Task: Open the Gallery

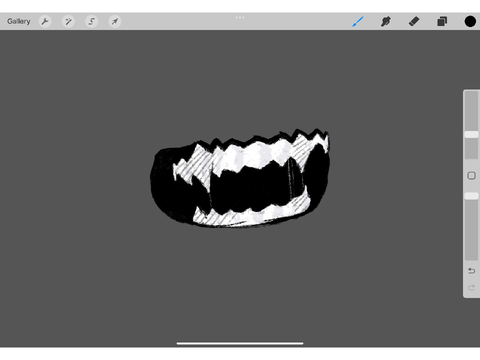Action: (x=19, y=21)
